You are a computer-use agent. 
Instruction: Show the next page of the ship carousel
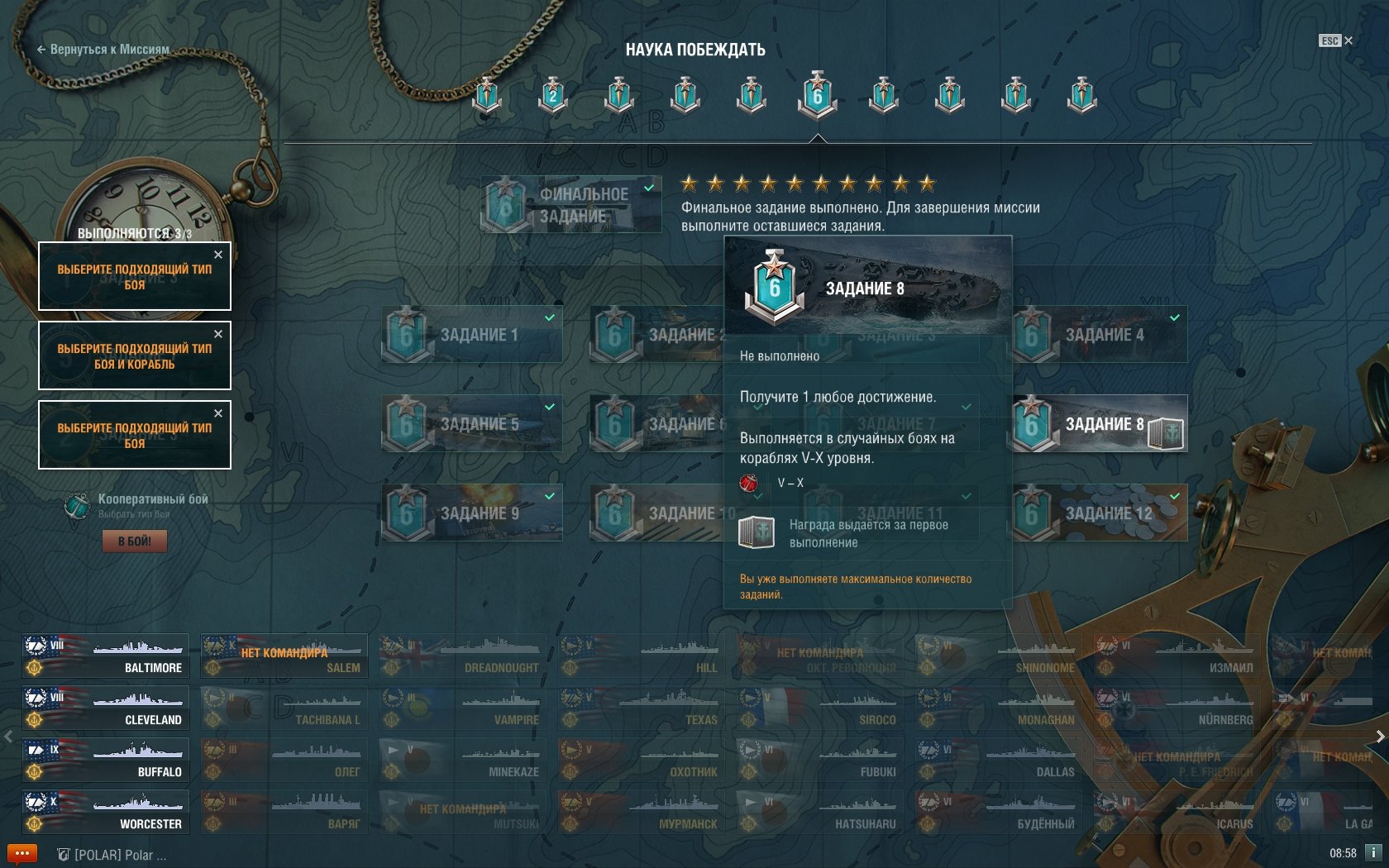click(1380, 736)
